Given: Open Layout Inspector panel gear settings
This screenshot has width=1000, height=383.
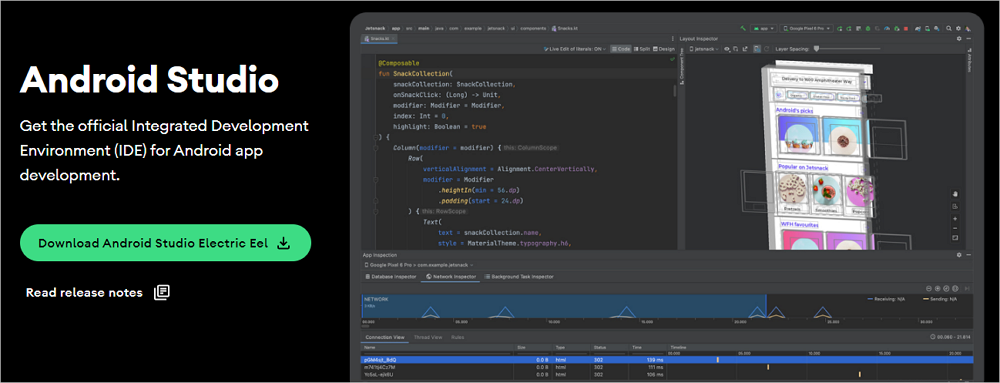Looking at the screenshot, I should point(959,39).
